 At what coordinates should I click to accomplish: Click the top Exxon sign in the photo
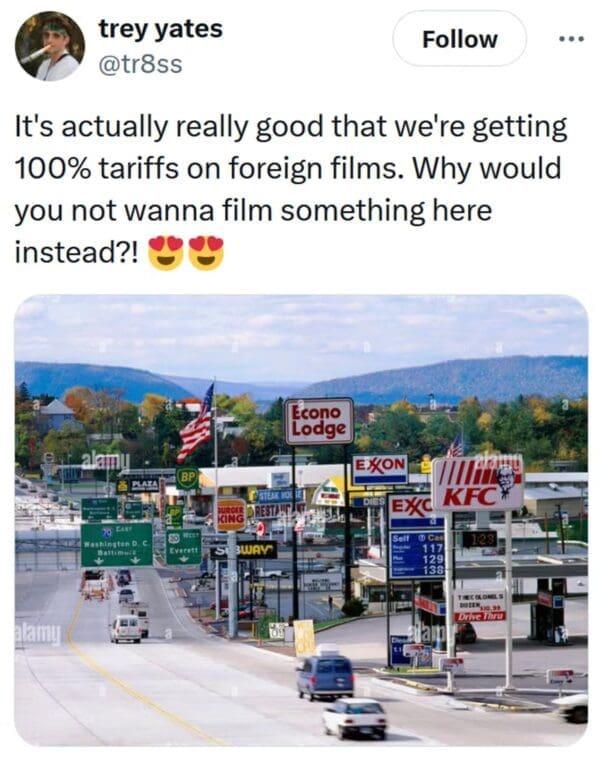380,469
